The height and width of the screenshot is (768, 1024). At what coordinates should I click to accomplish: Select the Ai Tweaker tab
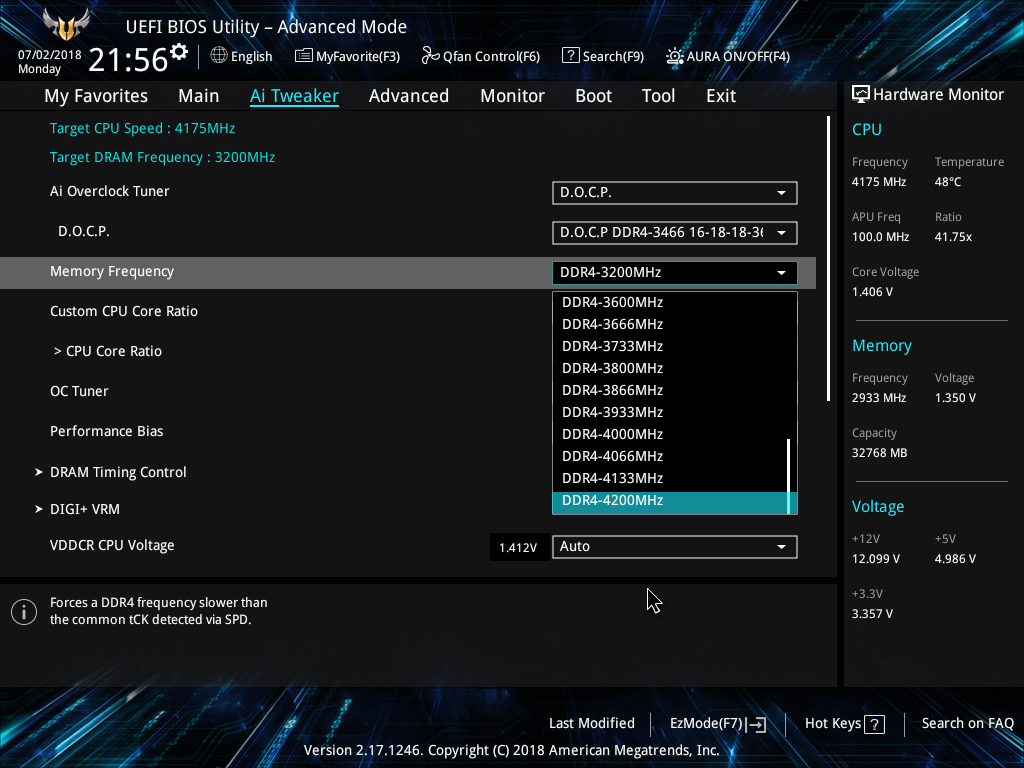pyautogui.click(x=295, y=96)
